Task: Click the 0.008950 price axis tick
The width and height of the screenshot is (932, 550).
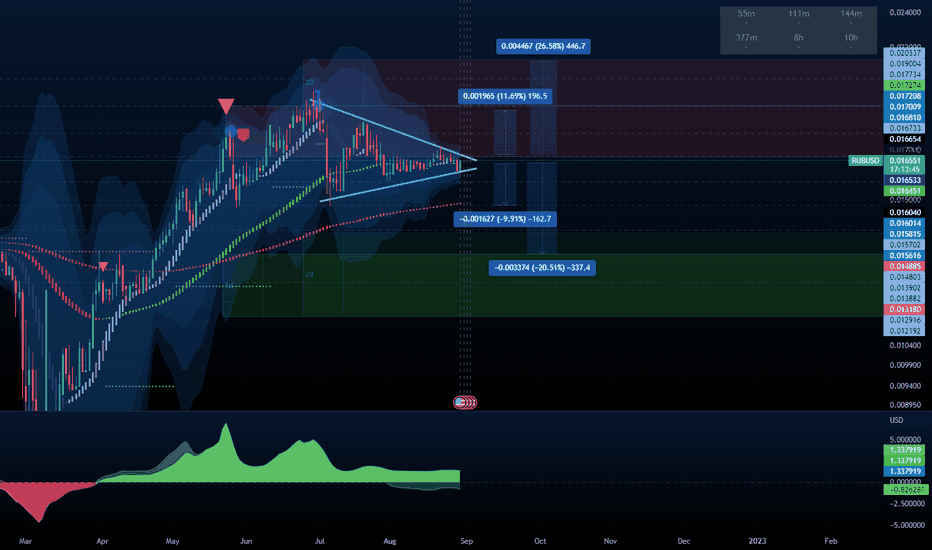Action: click(905, 405)
